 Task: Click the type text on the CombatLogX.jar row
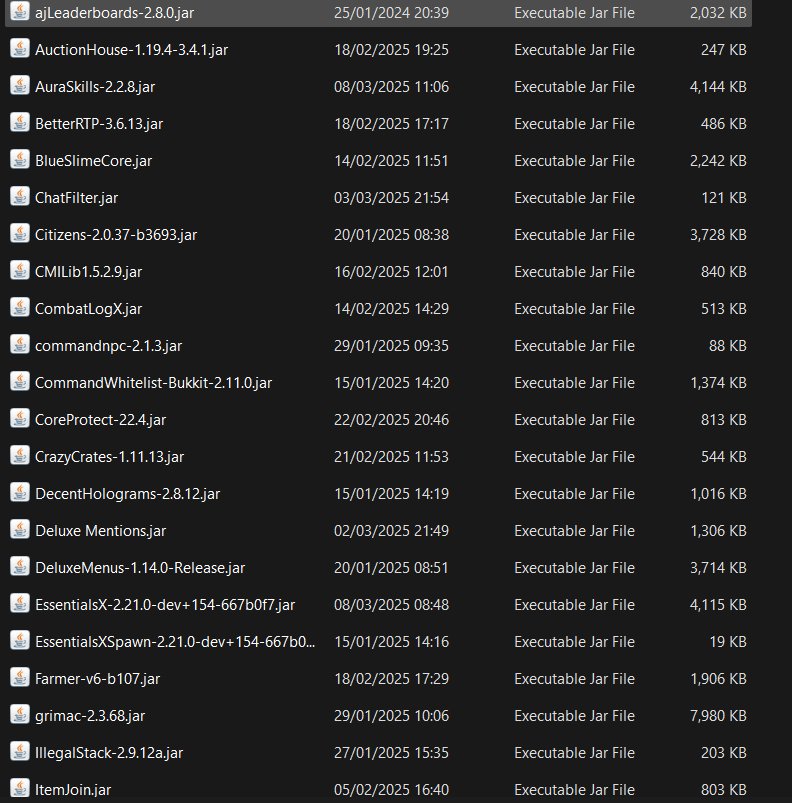[574, 309]
